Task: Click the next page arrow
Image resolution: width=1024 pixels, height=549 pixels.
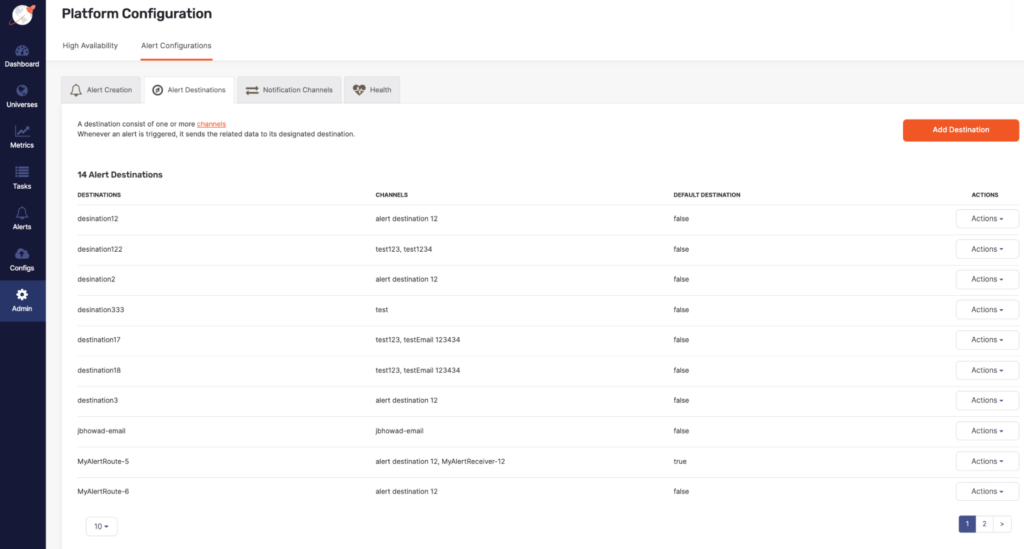Action: (1002, 524)
